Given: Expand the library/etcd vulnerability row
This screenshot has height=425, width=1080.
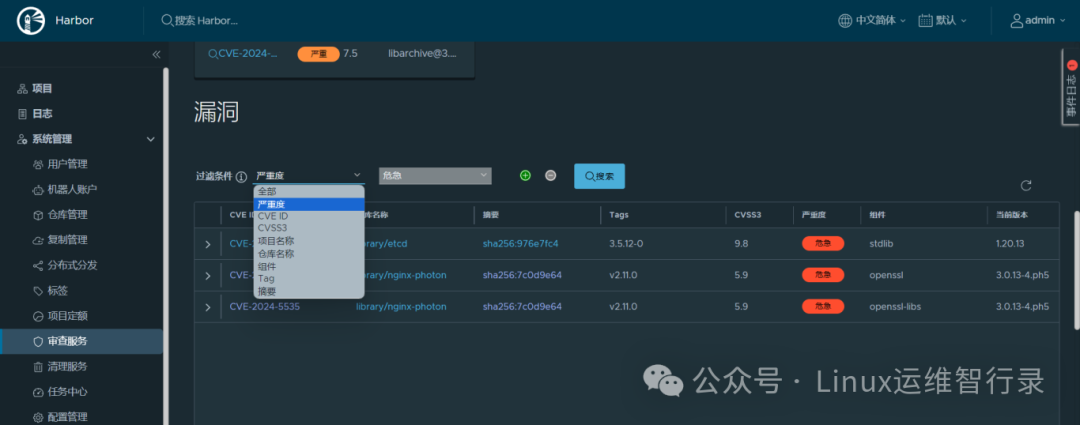Looking at the screenshot, I should click(207, 244).
